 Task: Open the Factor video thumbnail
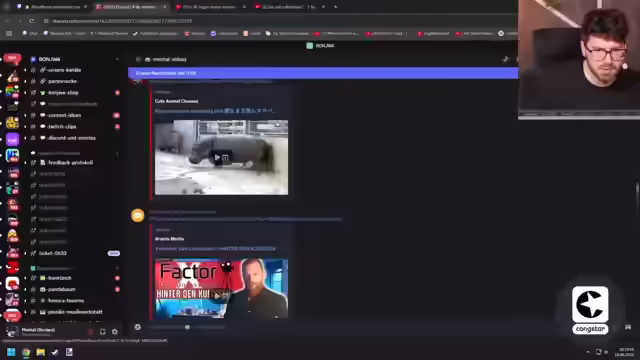point(221,288)
